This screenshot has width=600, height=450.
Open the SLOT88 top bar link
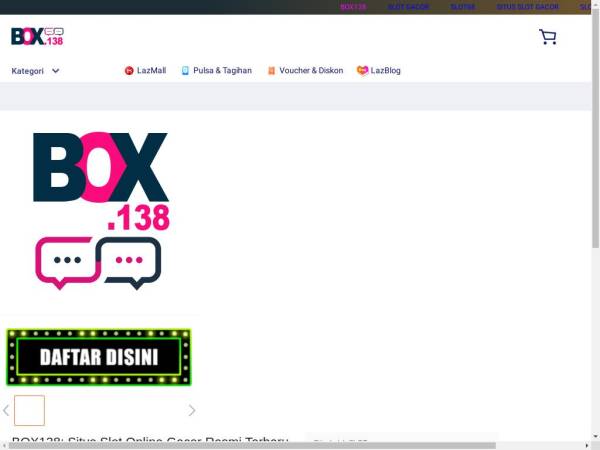pyautogui.click(x=463, y=7)
